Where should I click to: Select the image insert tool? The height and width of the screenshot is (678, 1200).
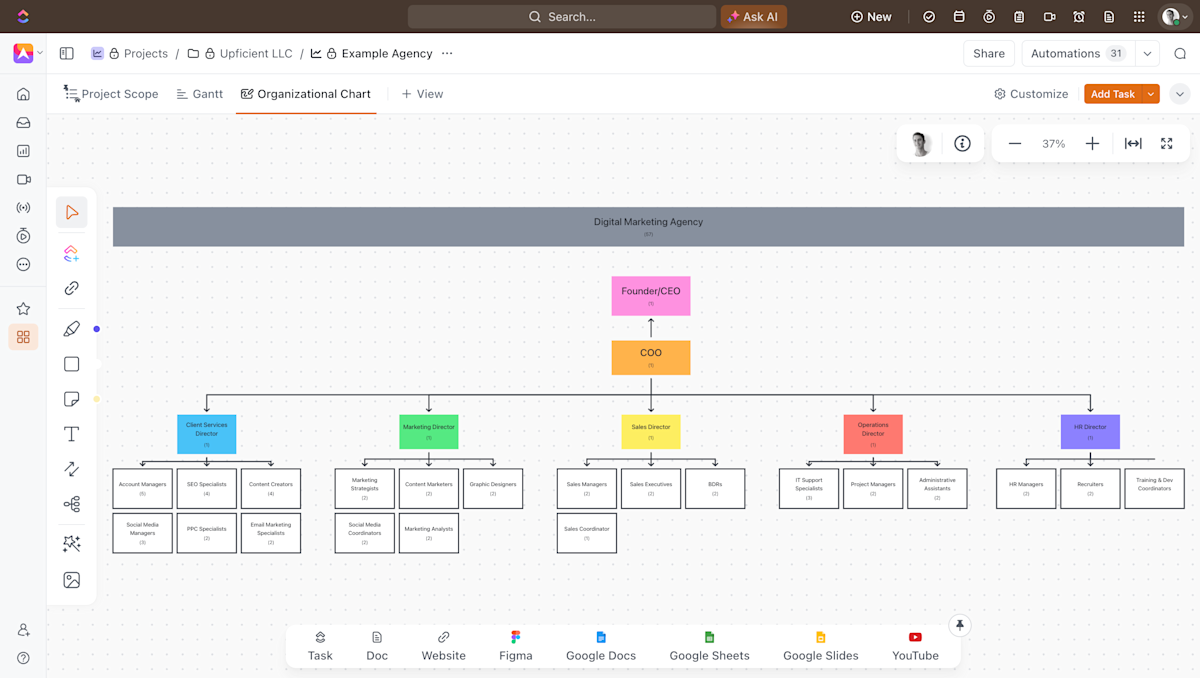71,579
